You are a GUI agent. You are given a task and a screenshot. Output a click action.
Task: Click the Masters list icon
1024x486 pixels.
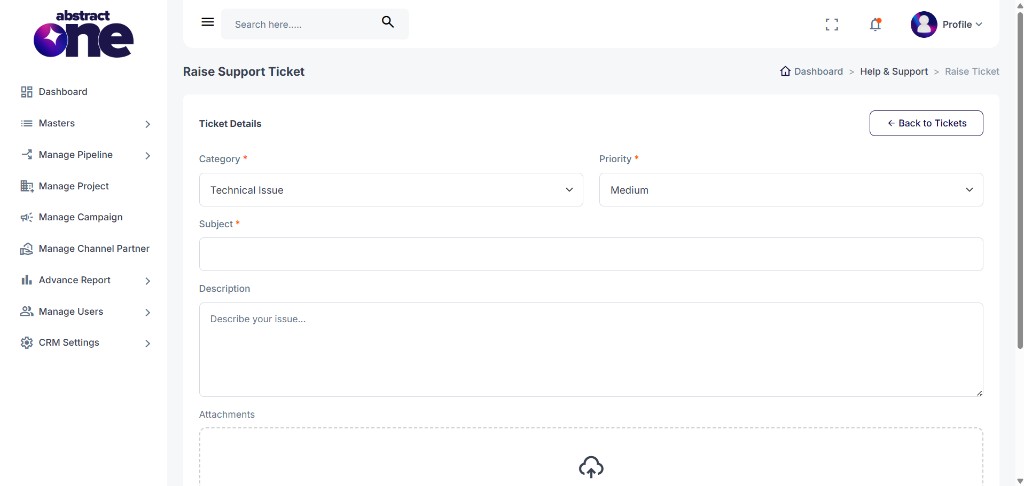coord(27,123)
